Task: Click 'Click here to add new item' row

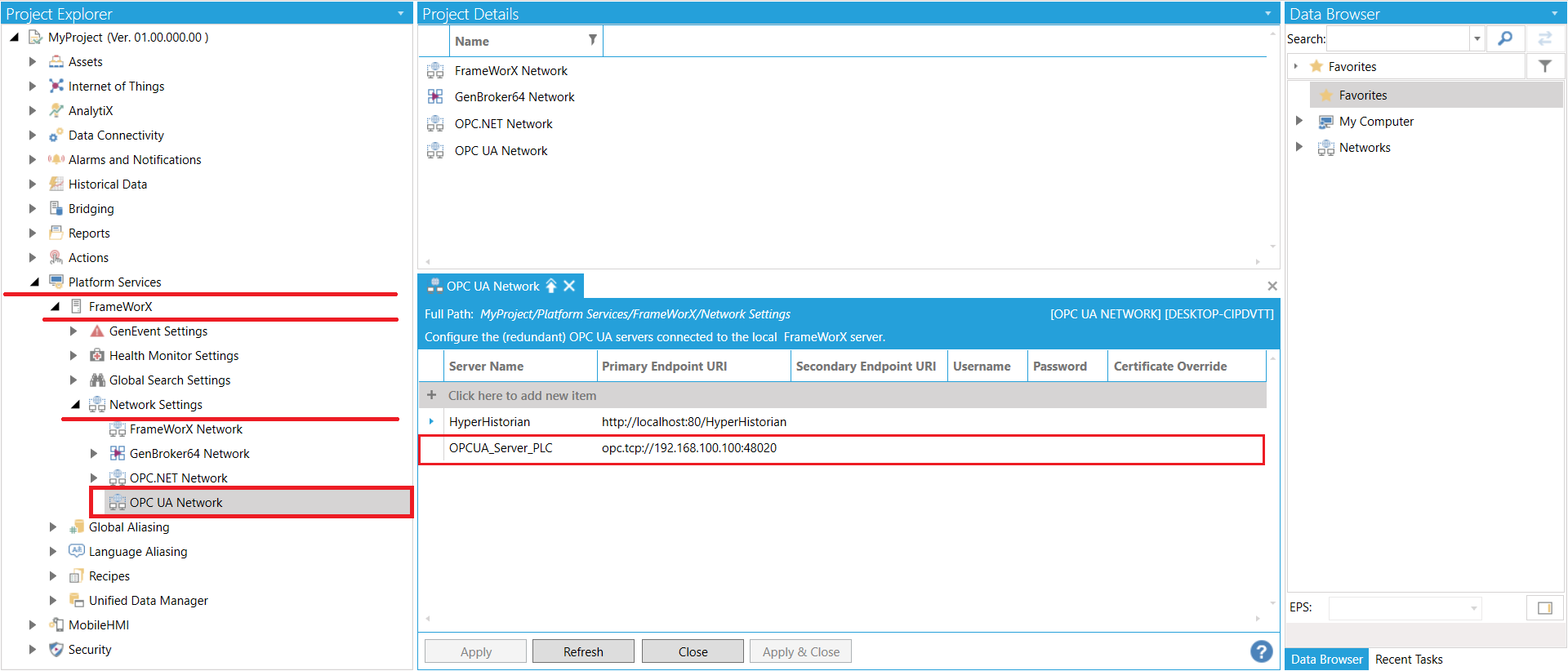Action: click(x=842, y=395)
